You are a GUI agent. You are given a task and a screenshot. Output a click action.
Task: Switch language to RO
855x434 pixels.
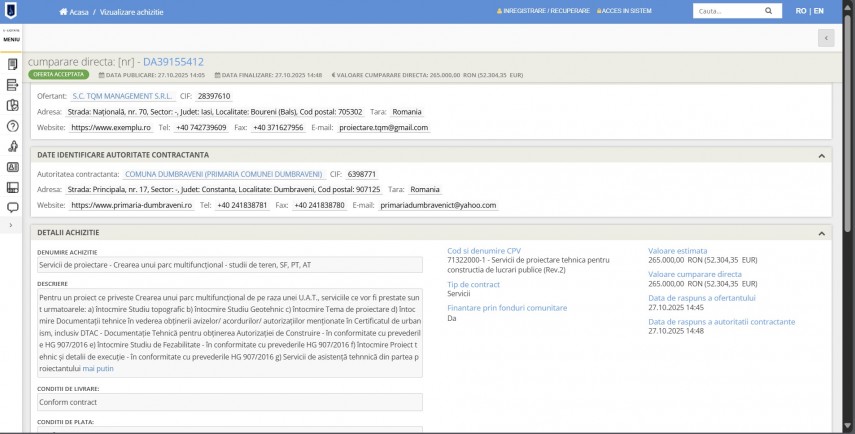tap(801, 11)
